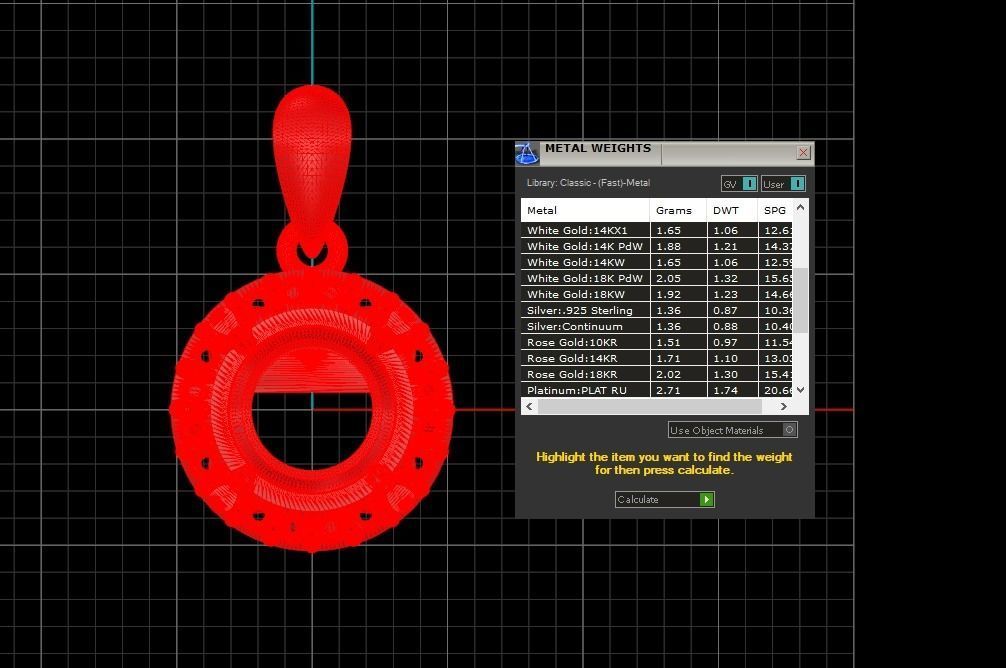1006x668 pixels.
Task: Select the White Gold:14KW row
Action: pyautogui.click(x=657, y=262)
